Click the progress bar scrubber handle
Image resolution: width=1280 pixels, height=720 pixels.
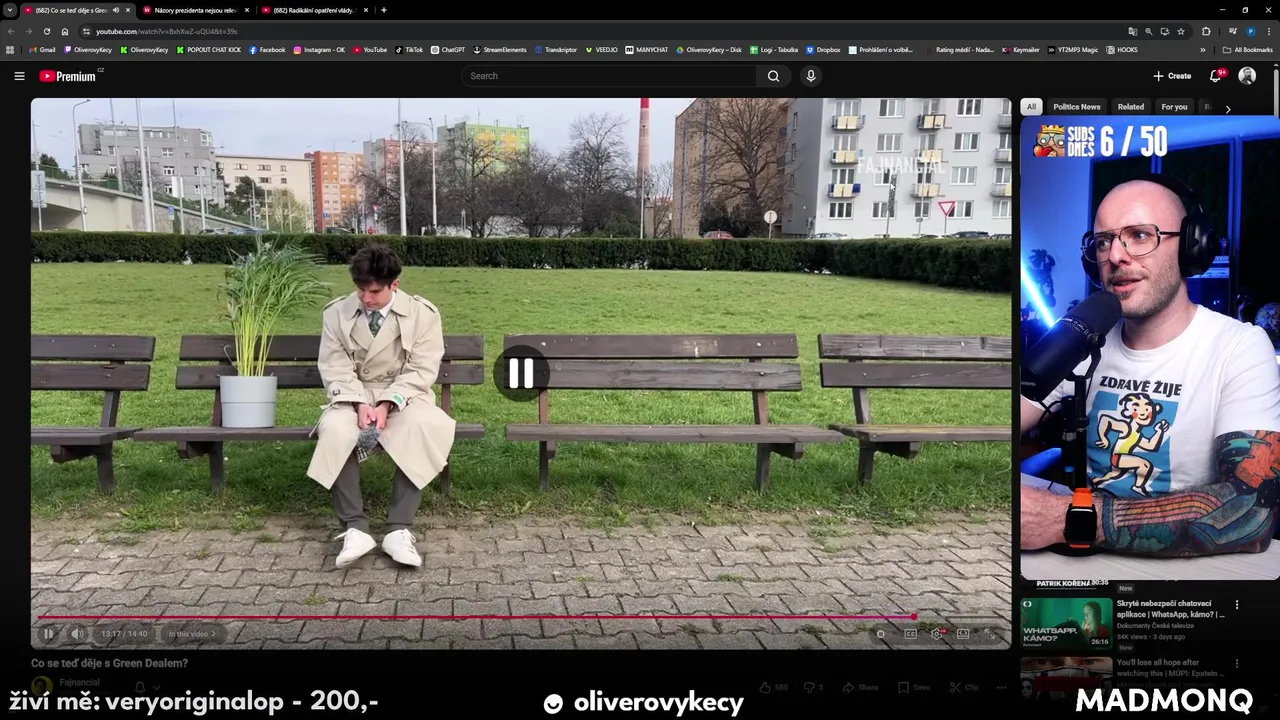[x=914, y=617]
